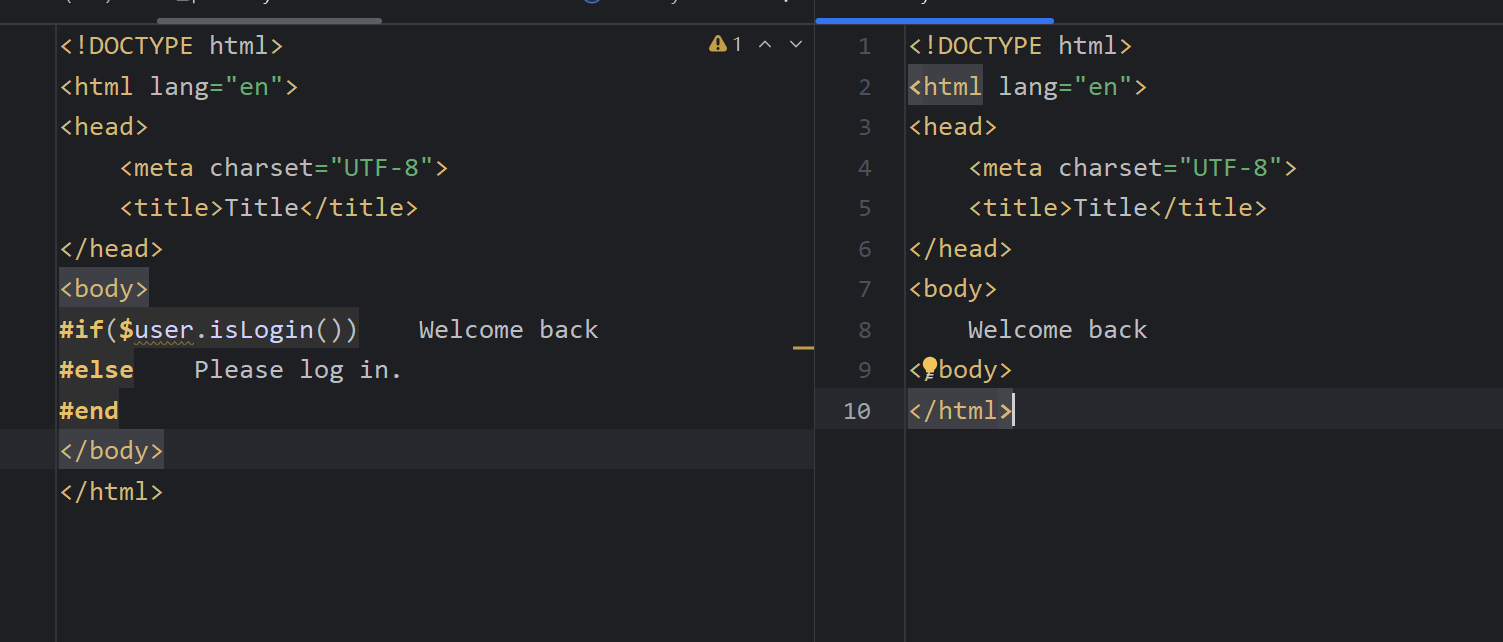Click line number 1 in right editor gutter
The width and height of the screenshot is (1503, 642).
[865, 46]
